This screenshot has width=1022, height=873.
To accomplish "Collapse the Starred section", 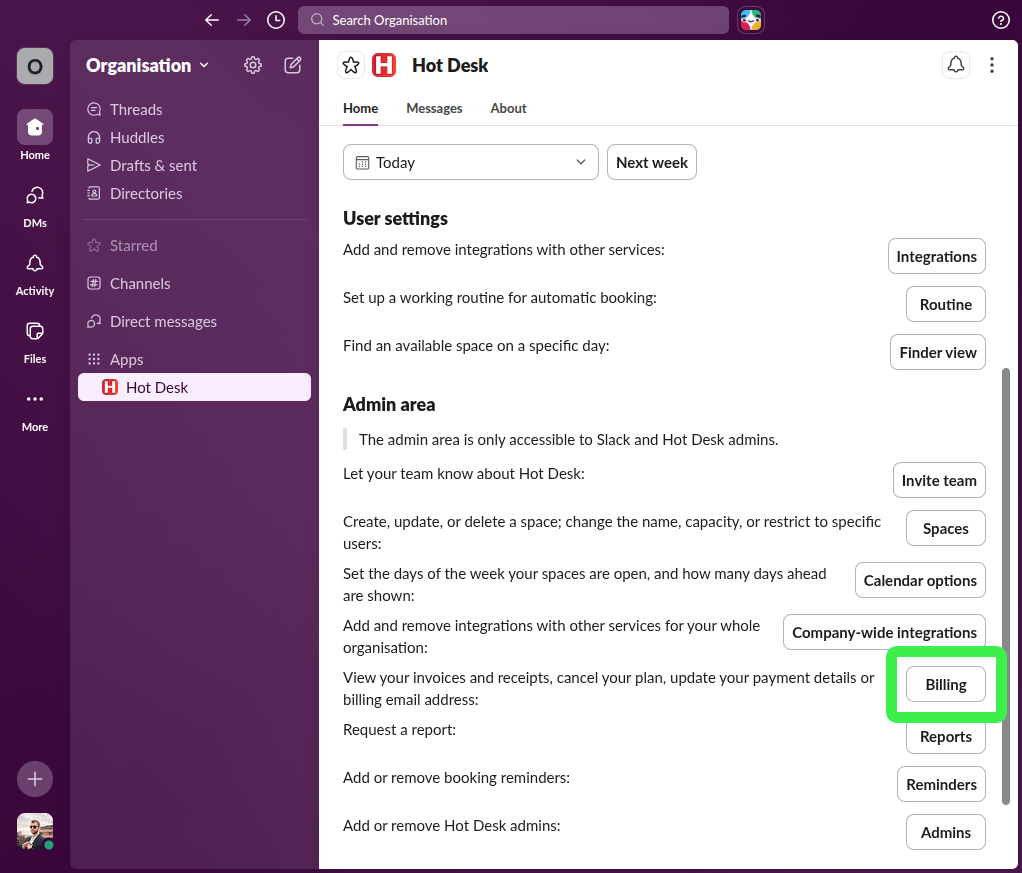I will pos(131,245).
